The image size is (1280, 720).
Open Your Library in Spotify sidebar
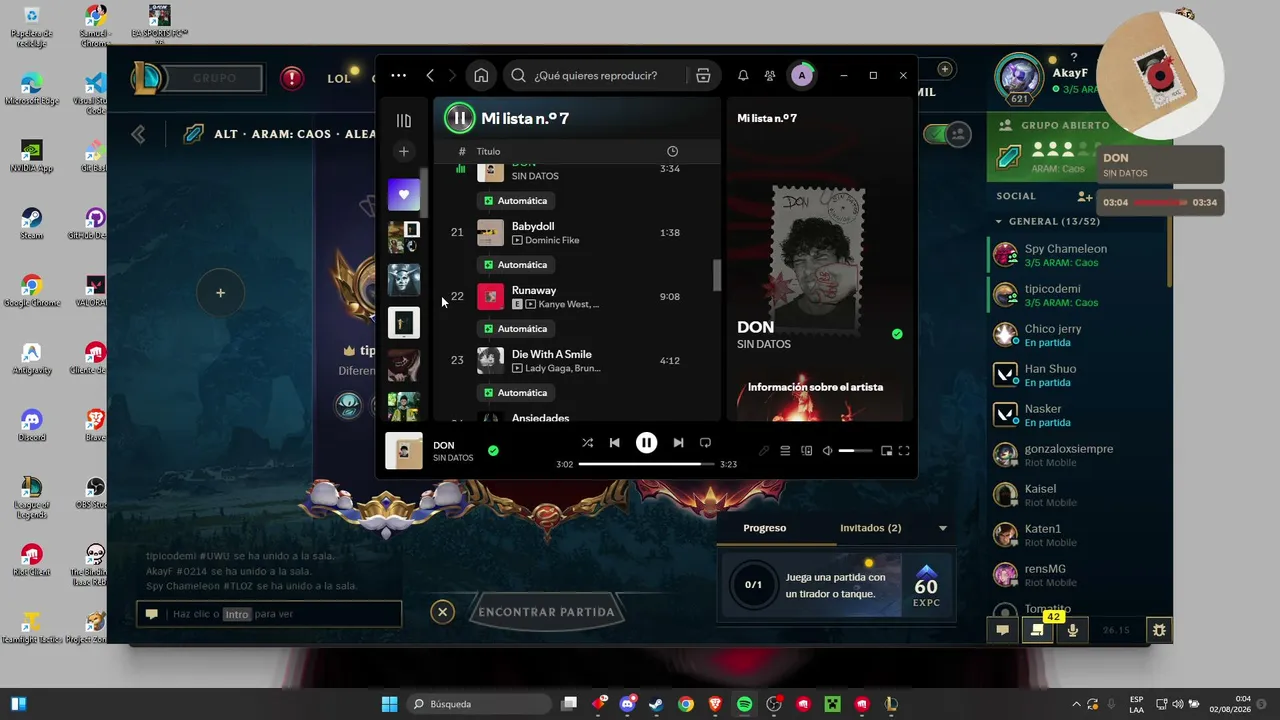(404, 121)
